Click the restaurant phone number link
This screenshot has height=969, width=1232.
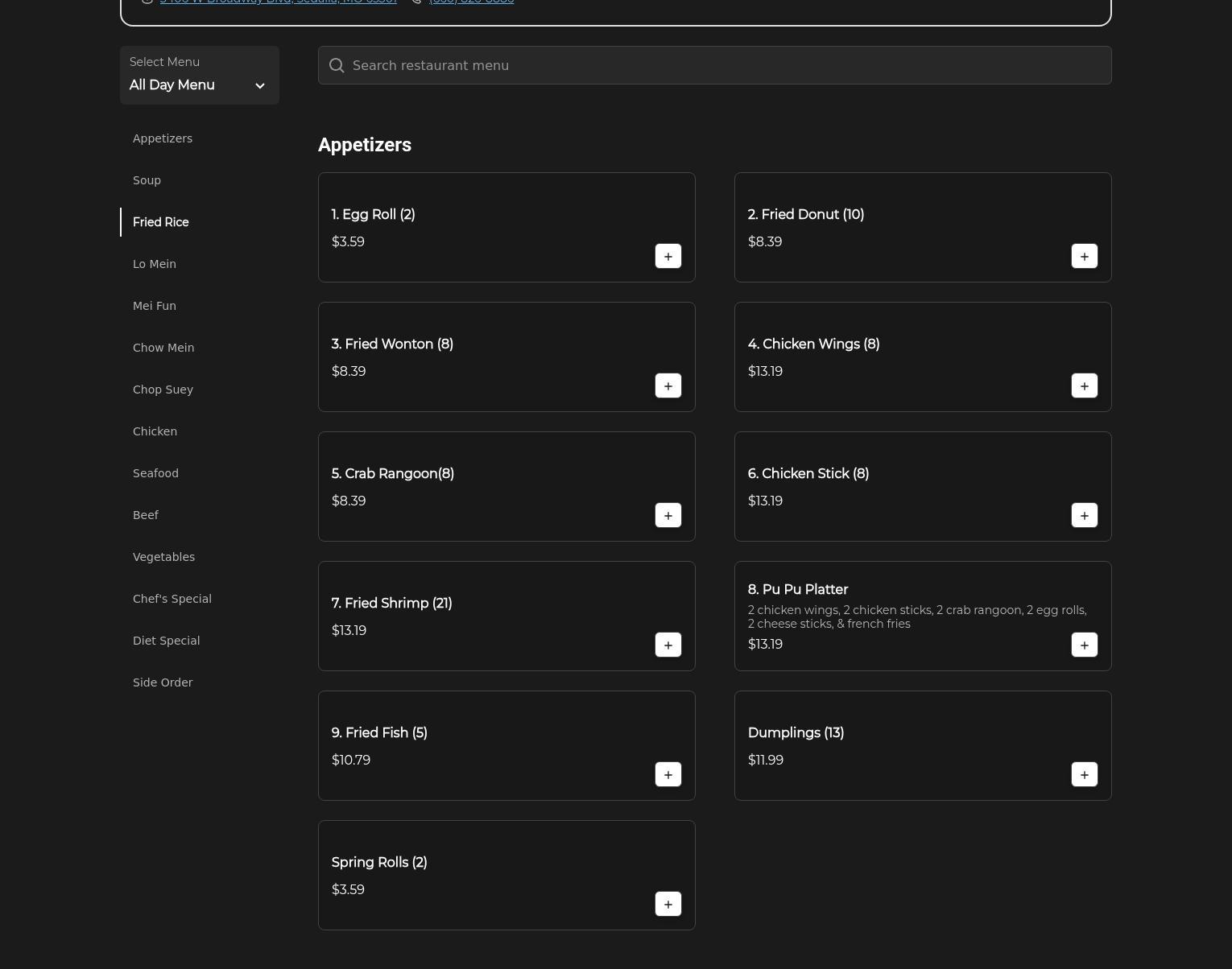(x=471, y=2)
